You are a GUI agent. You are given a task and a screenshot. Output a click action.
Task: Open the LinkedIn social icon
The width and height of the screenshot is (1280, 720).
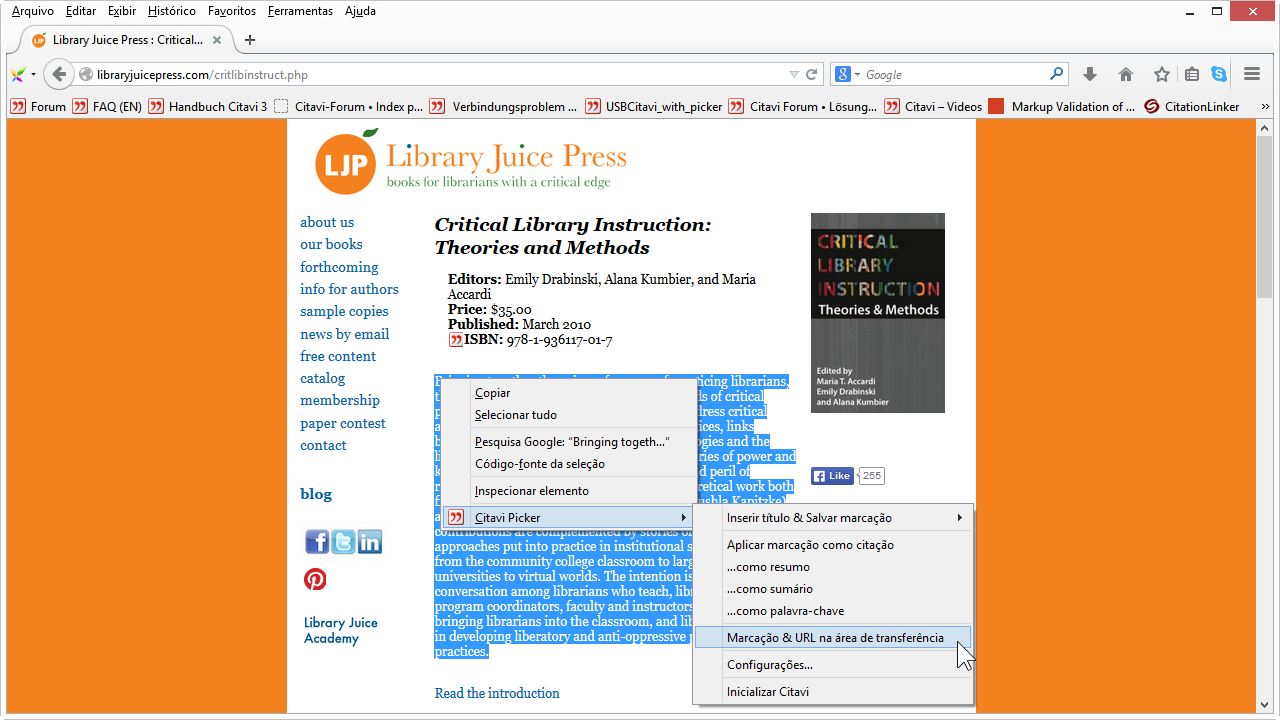(370, 542)
